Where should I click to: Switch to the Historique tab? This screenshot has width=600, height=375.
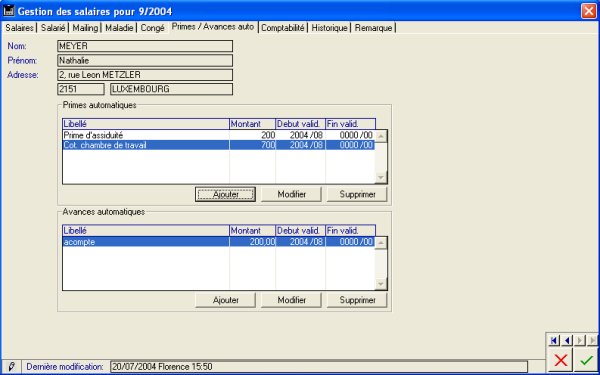[x=329, y=28]
